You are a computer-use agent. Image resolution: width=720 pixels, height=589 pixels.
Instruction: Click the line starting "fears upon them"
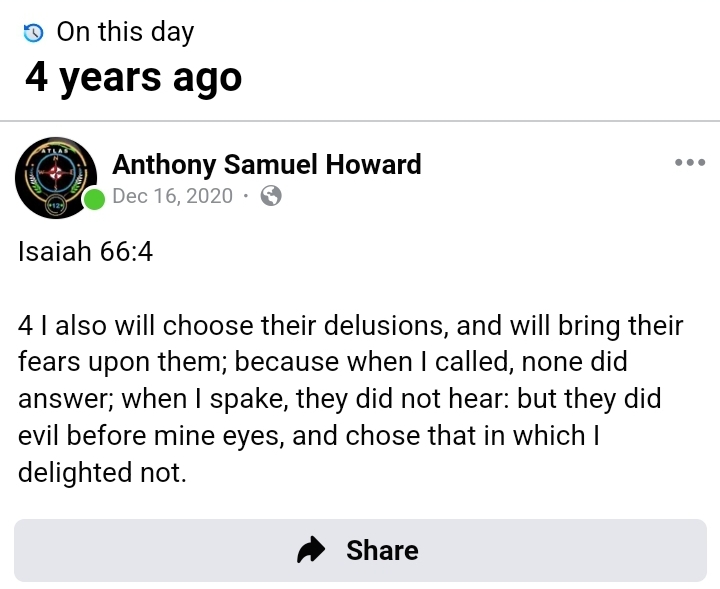(x=322, y=362)
